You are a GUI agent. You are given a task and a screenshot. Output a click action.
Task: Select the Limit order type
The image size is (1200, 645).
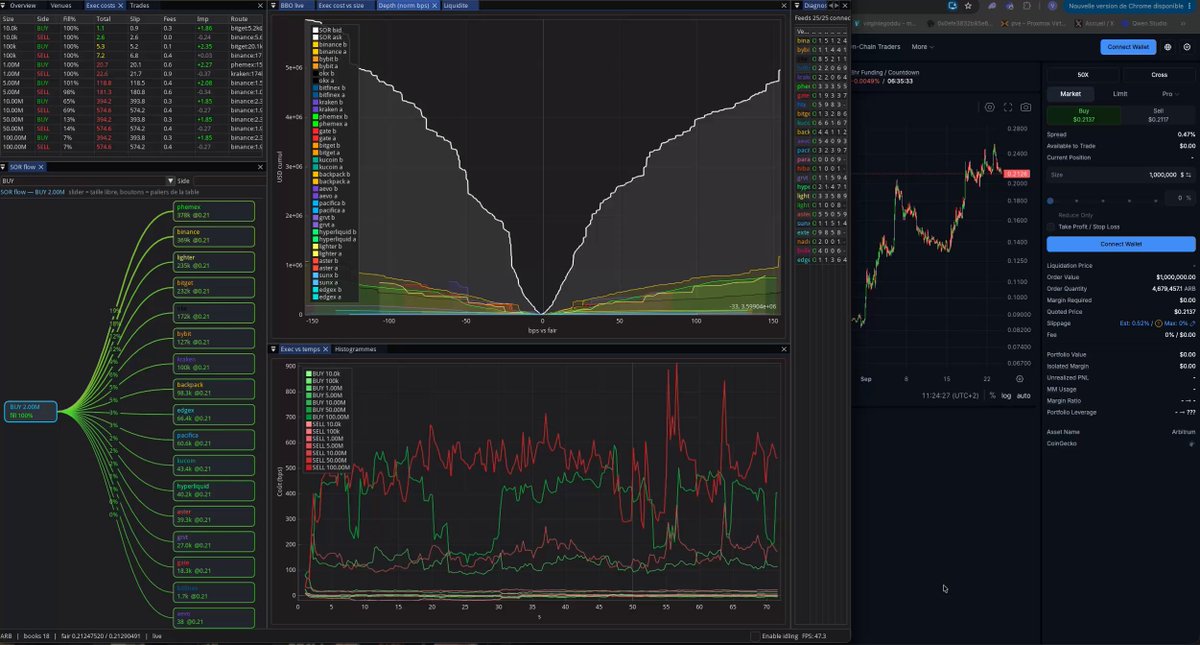[x=1121, y=94]
